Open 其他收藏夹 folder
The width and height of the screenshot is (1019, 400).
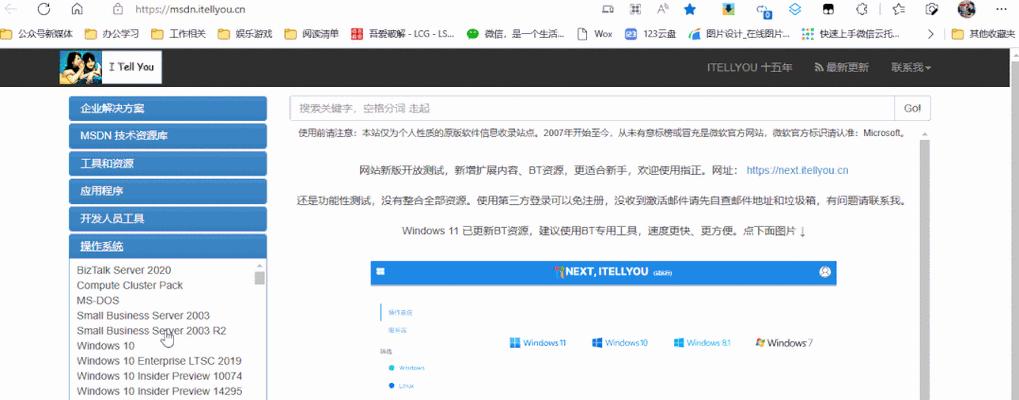[983, 34]
